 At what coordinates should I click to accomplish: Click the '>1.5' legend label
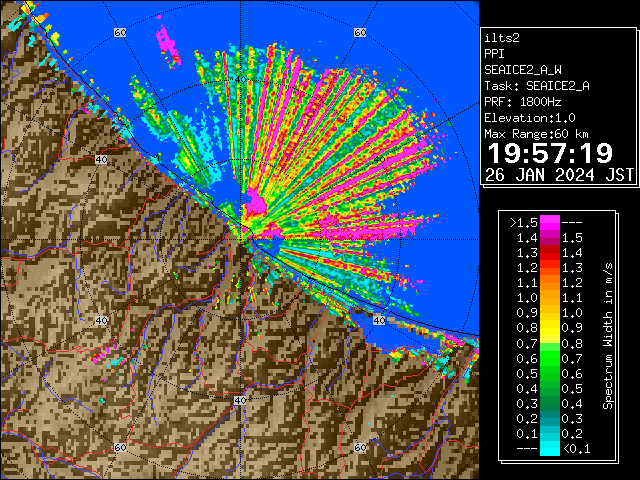(x=524, y=223)
